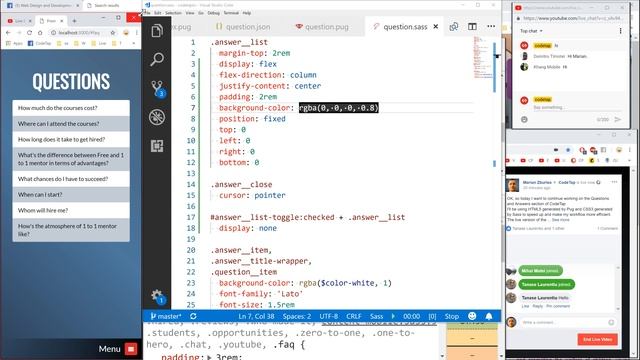This screenshot has height=360, width=640.
Task: Open the Extensions view in activity bar
Action: [157, 146]
